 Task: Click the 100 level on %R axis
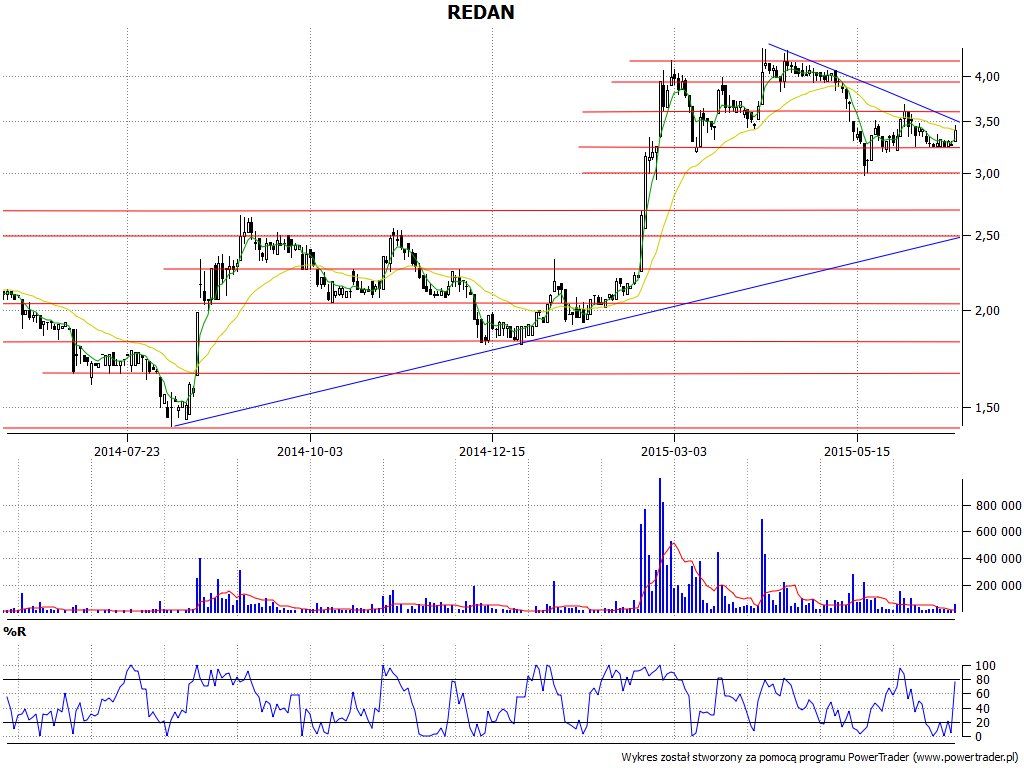(985, 666)
